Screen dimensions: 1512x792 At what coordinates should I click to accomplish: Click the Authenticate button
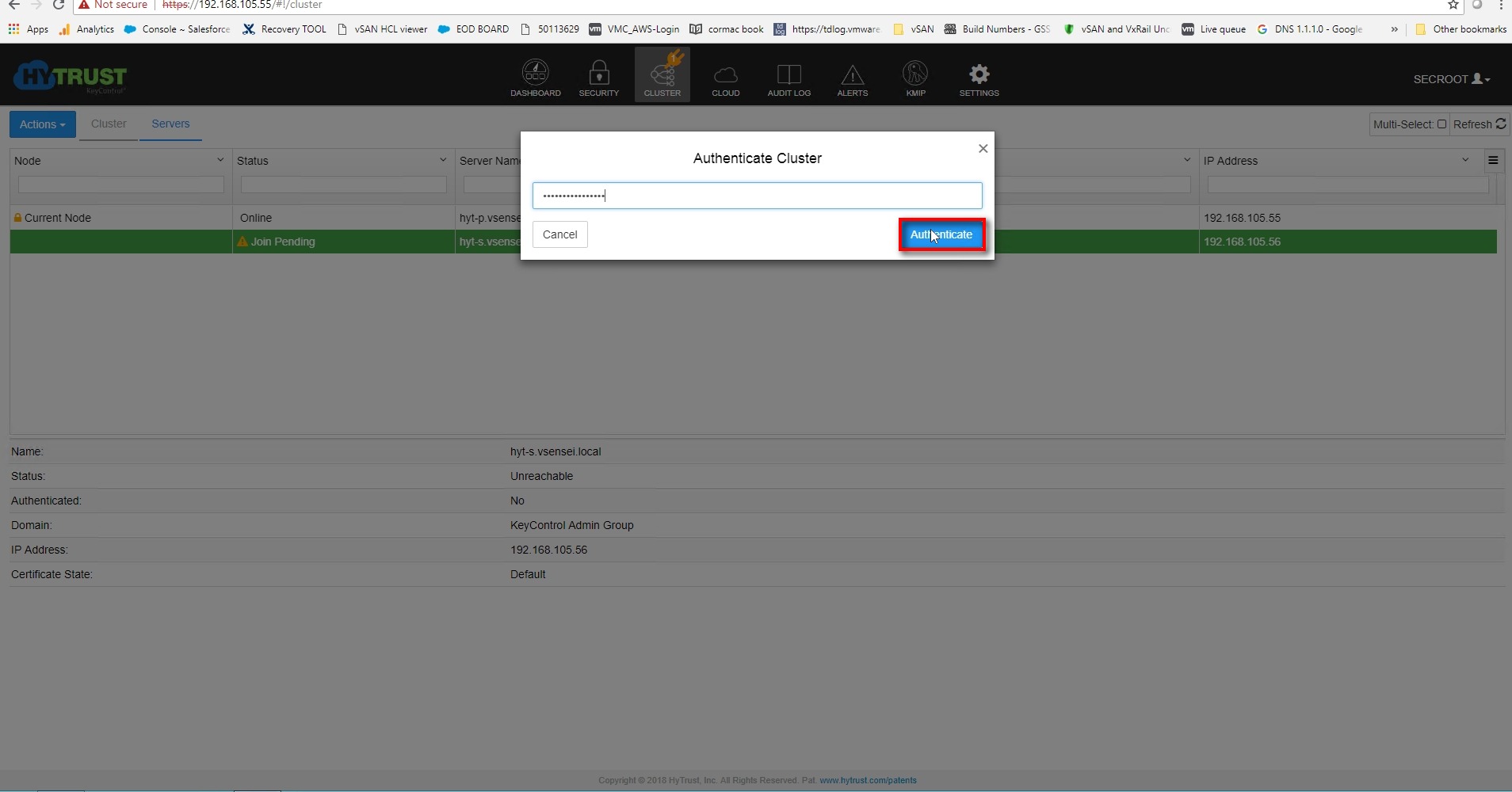(941, 234)
